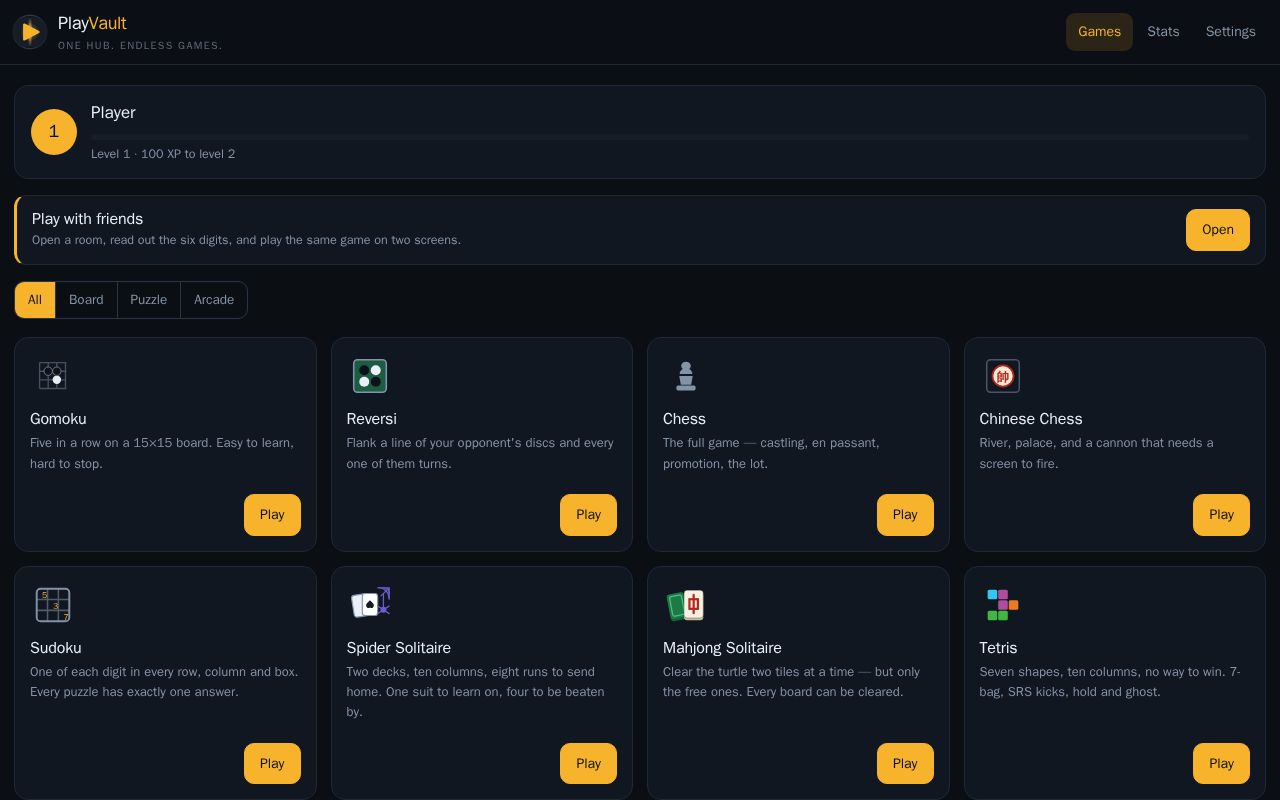This screenshot has height=800, width=1280.
Task: Start a Sudoku puzzle
Action: (x=272, y=764)
